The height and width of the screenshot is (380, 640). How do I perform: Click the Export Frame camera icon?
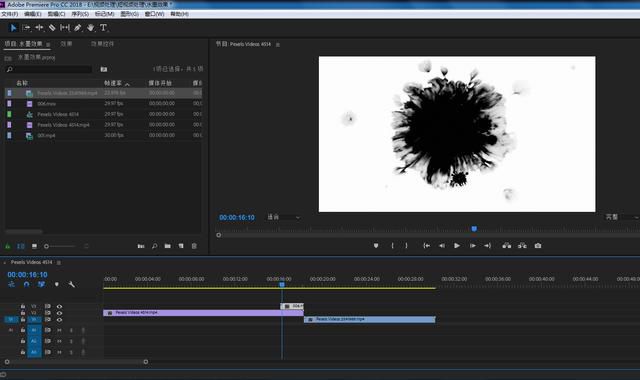(x=538, y=246)
